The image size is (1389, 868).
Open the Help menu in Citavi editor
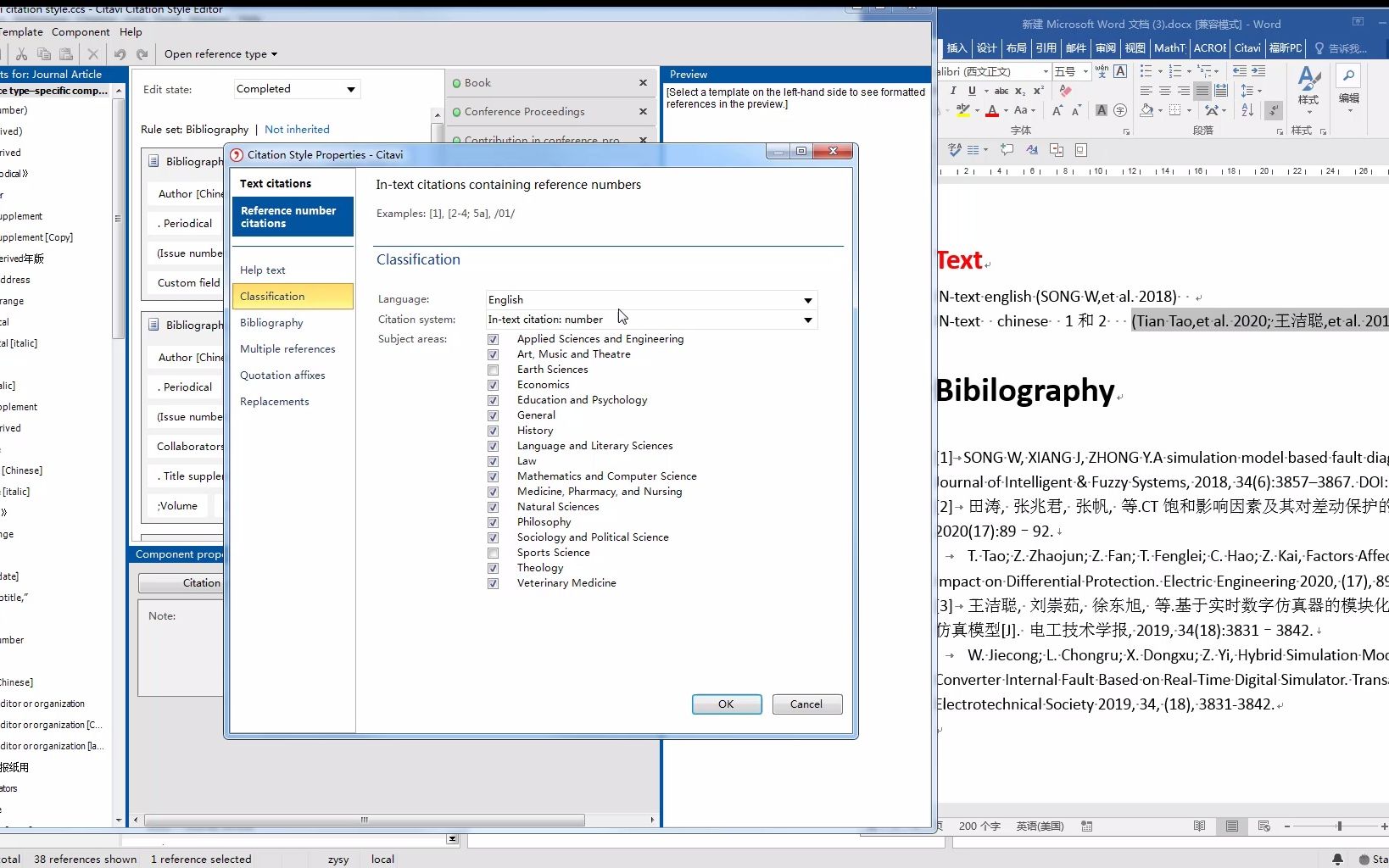pyautogui.click(x=131, y=31)
